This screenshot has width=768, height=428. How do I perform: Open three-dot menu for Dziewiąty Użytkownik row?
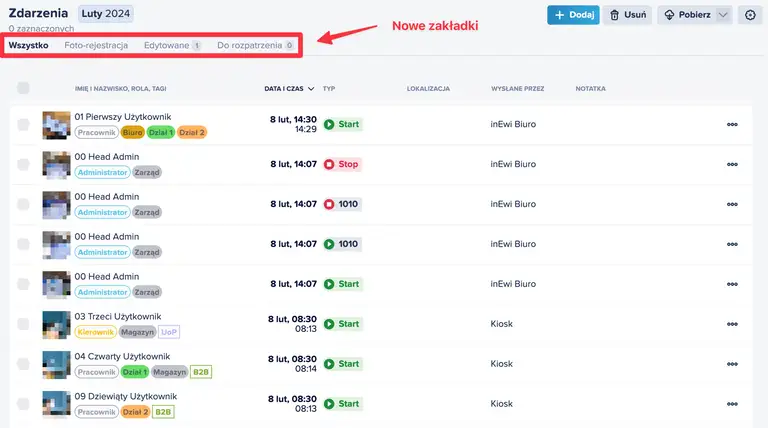732,404
